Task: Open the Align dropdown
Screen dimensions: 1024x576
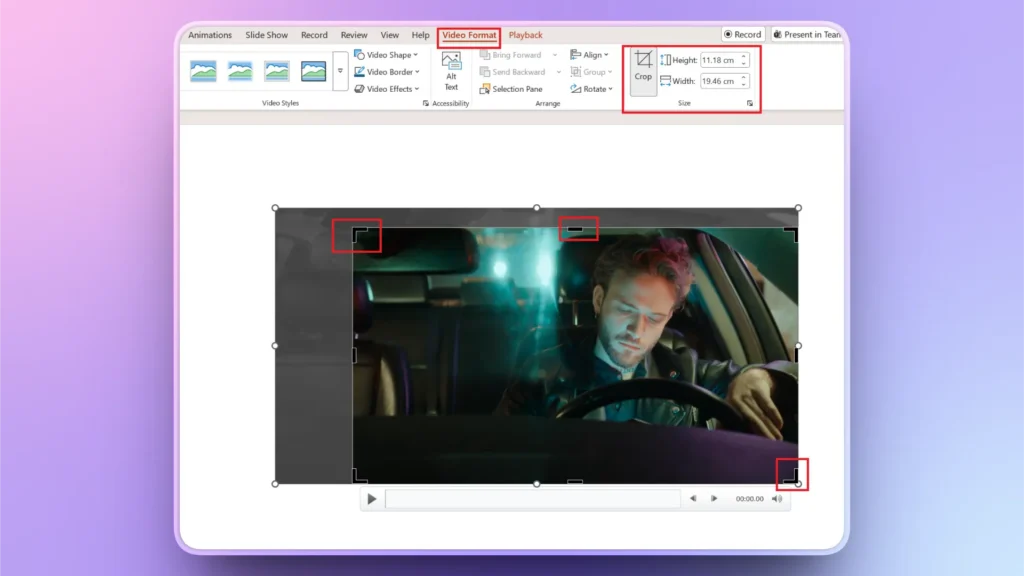Action: [589, 55]
